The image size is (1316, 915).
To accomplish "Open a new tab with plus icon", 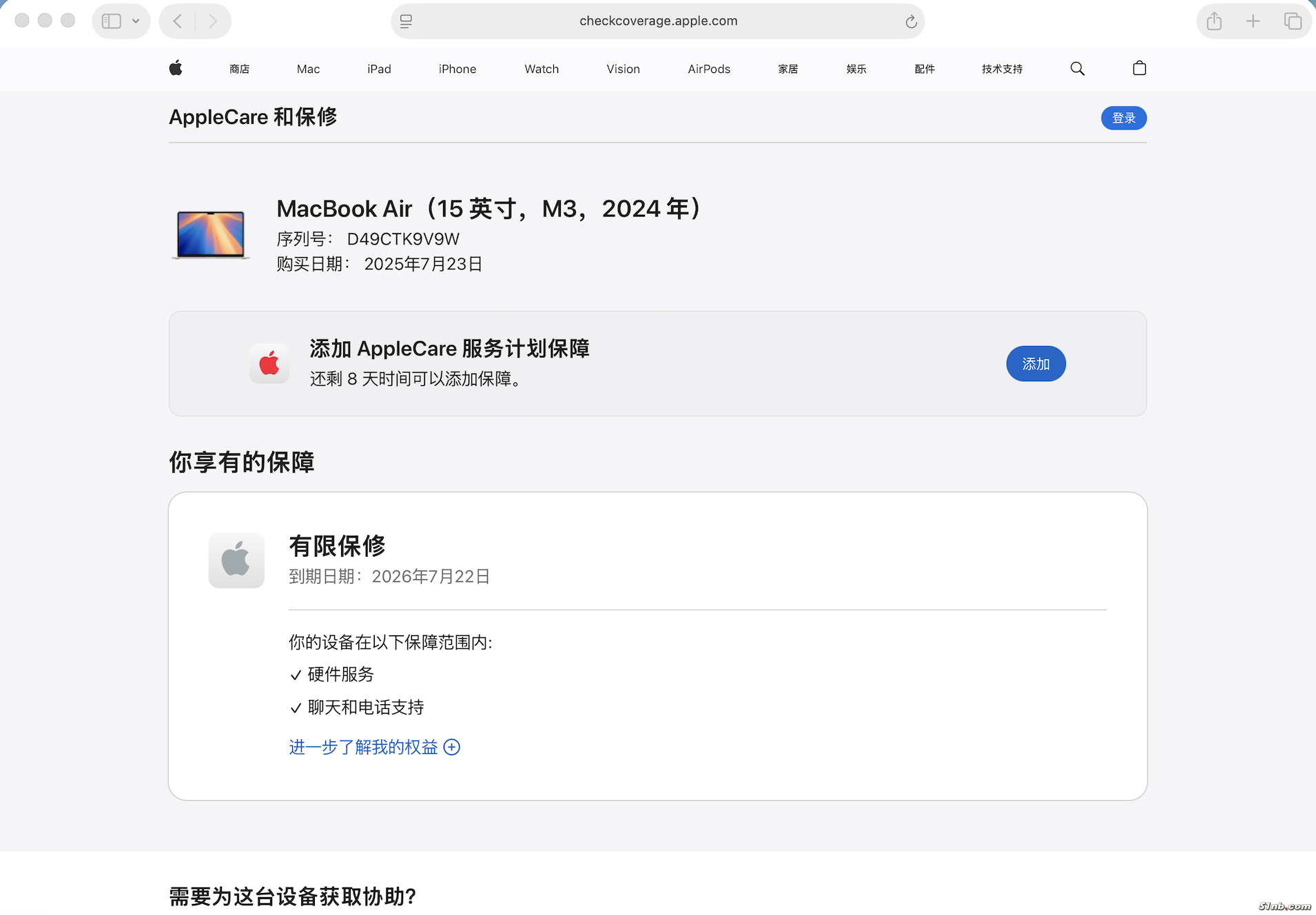I will click(x=1253, y=21).
